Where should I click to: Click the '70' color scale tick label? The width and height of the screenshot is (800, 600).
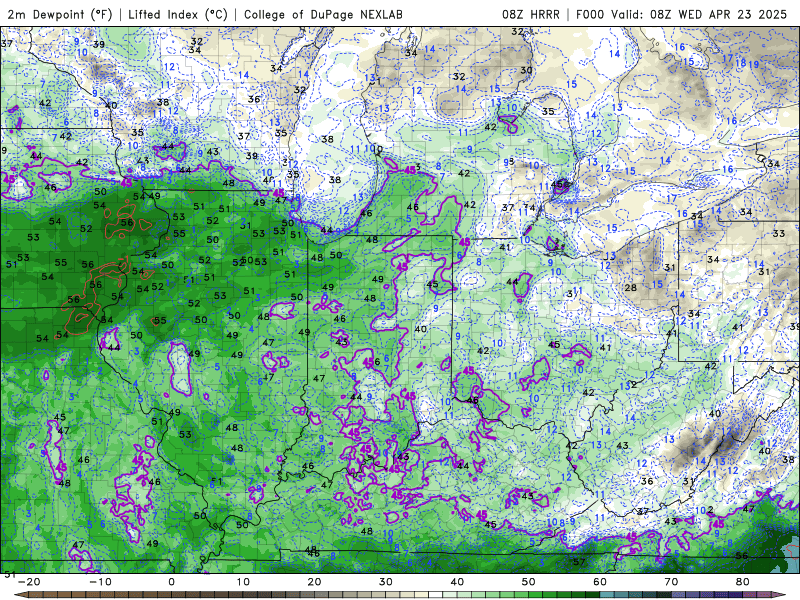pyautogui.click(x=671, y=582)
